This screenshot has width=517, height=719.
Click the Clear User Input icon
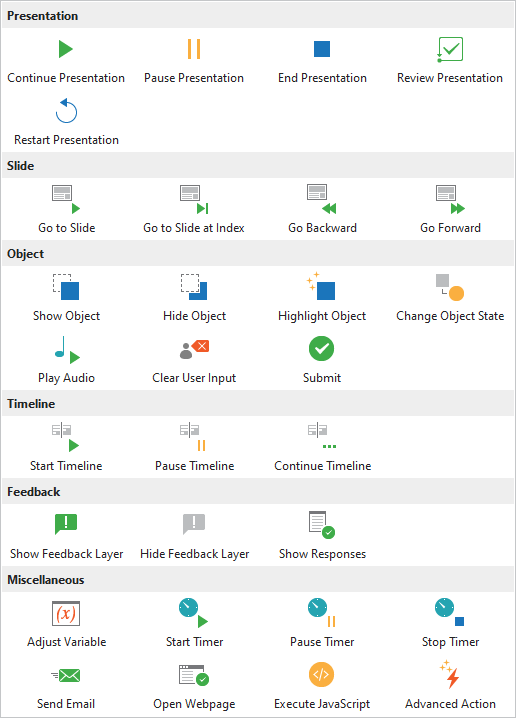pyautogui.click(x=194, y=349)
